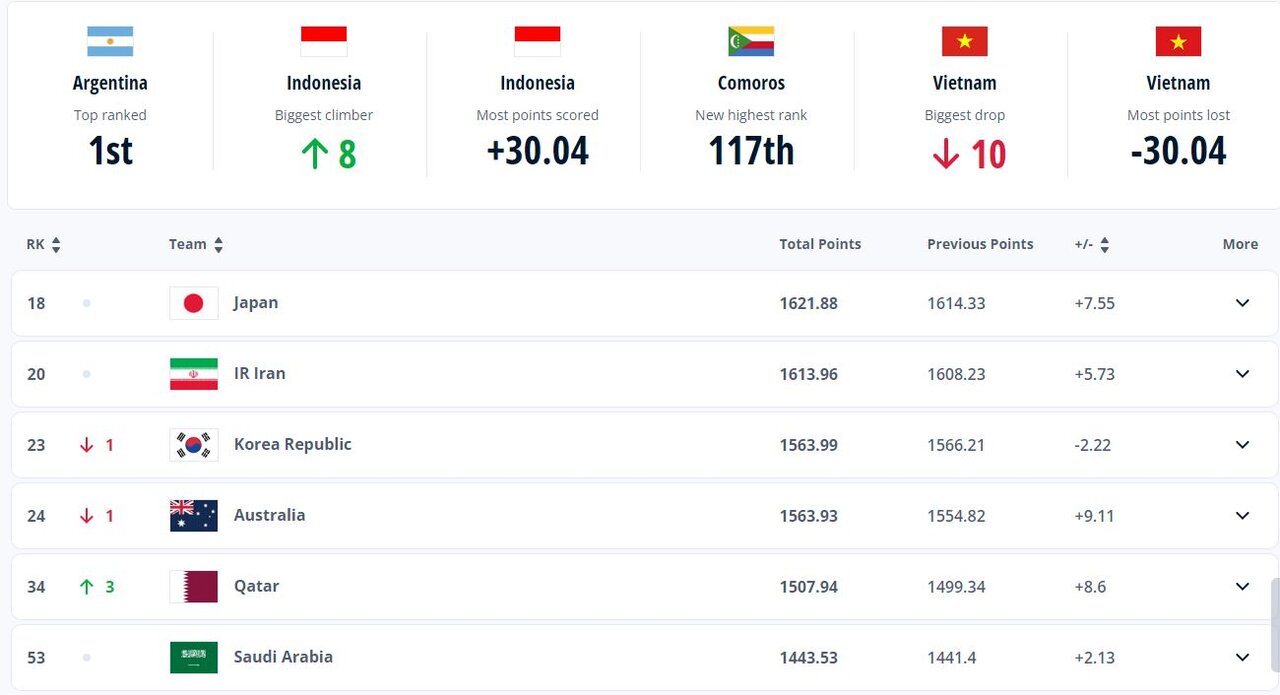The image size is (1280, 695).
Task: Click the Comoros flag icon
Action: [x=751, y=41]
